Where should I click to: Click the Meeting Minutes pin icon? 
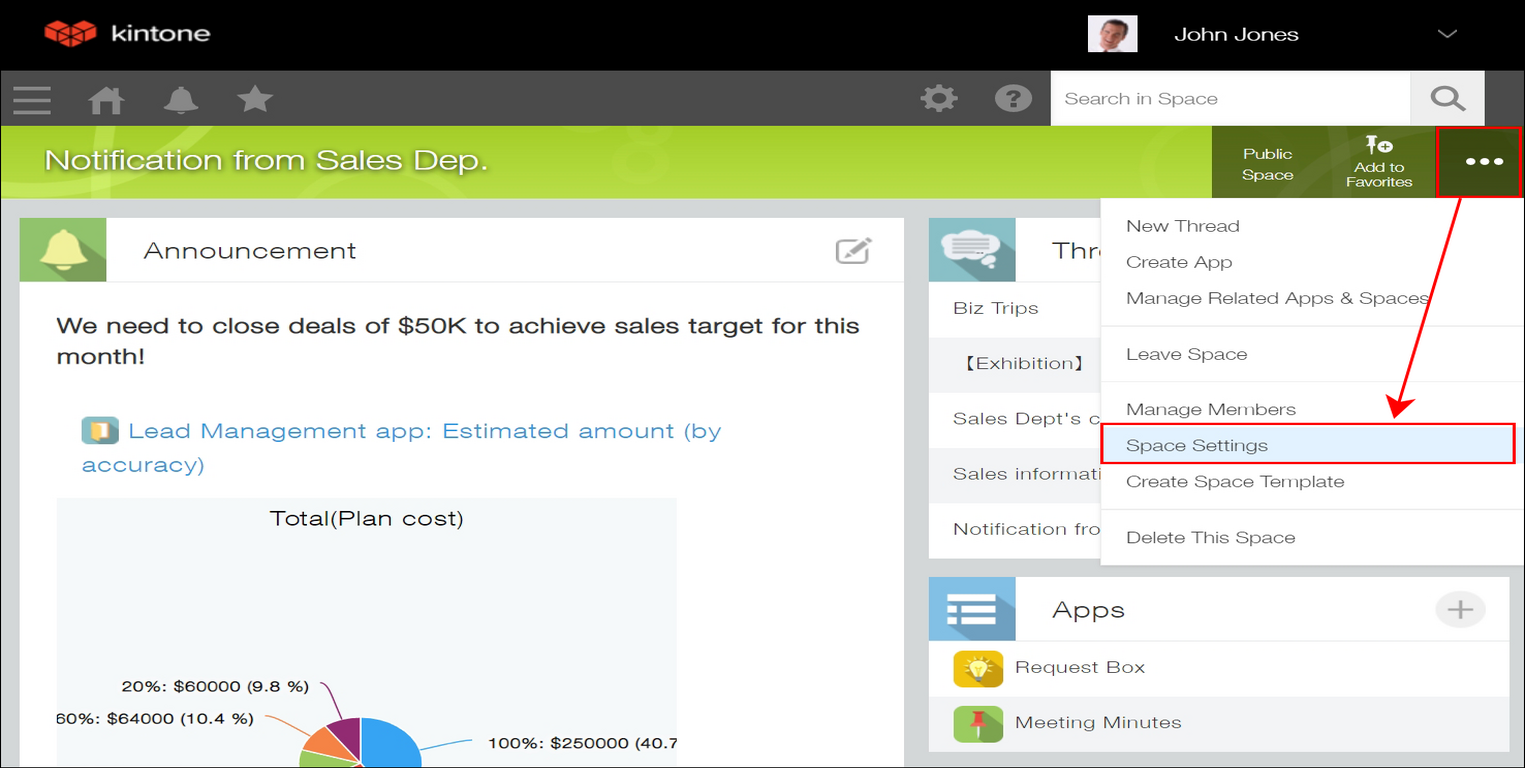977,723
